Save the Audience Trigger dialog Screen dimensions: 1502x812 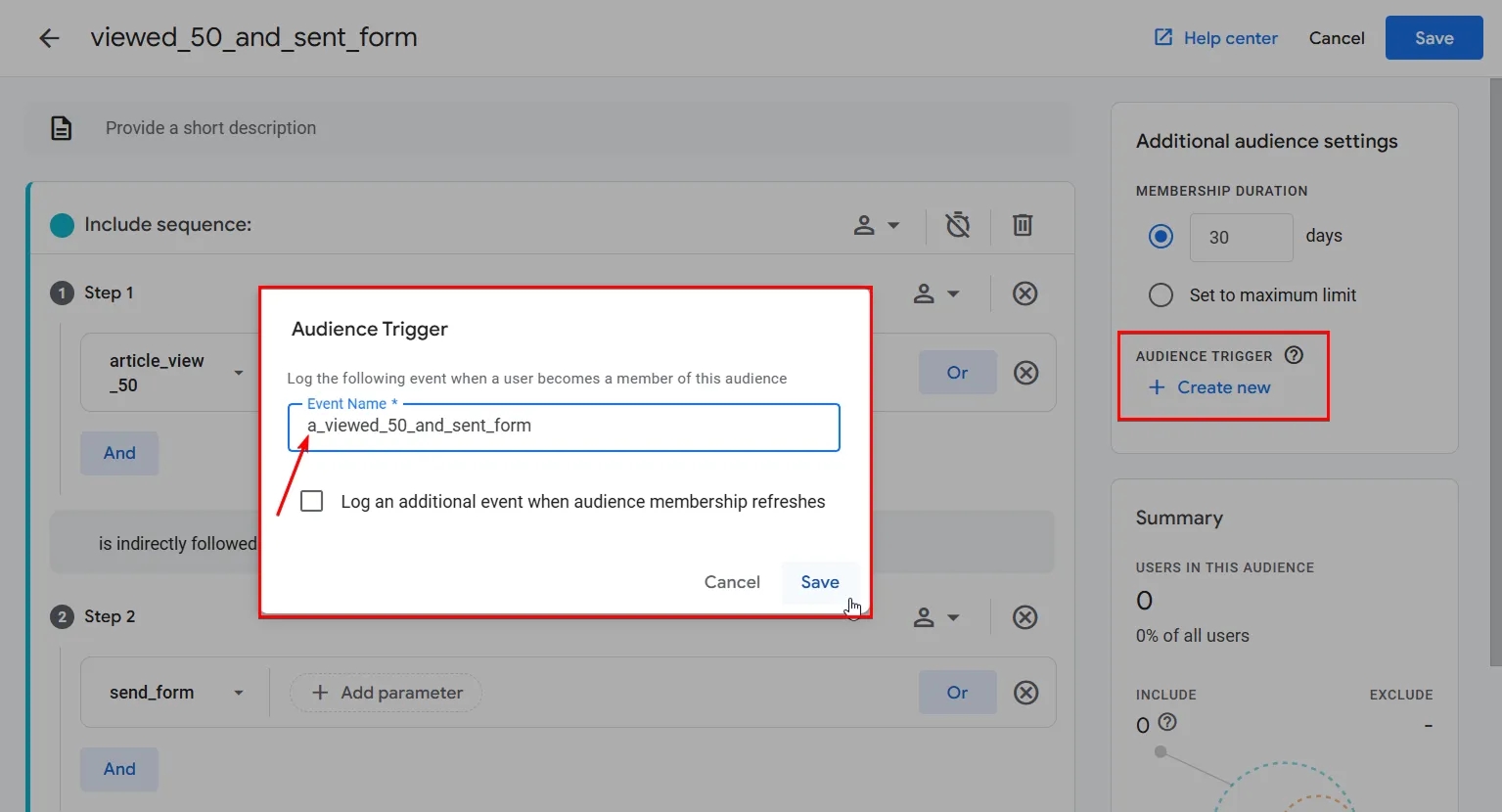click(820, 582)
